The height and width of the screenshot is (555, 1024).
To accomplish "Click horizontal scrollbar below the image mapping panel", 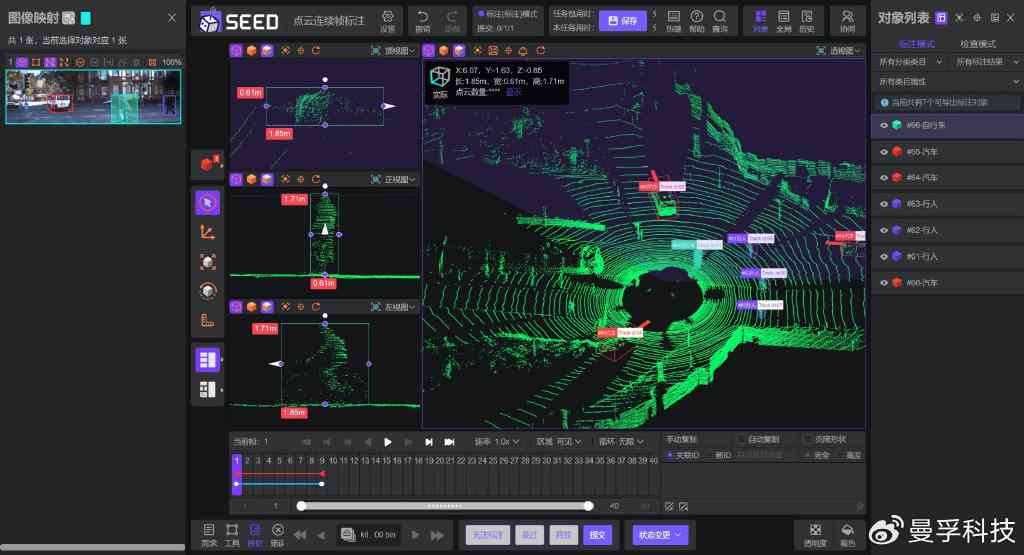I will tap(93, 547).
